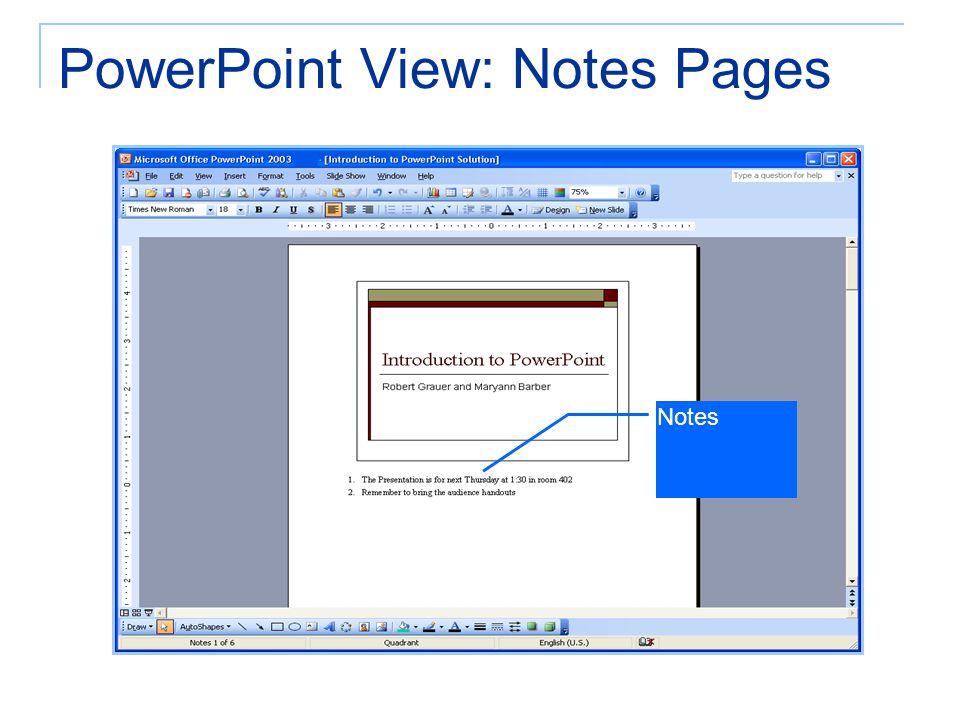Select the Oval drawing tool
This screenshot has height=720, width=960.
(294, 626)
